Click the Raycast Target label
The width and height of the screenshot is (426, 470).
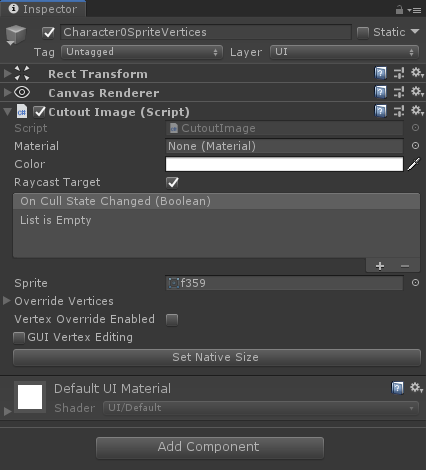click(x=57, y=182)
